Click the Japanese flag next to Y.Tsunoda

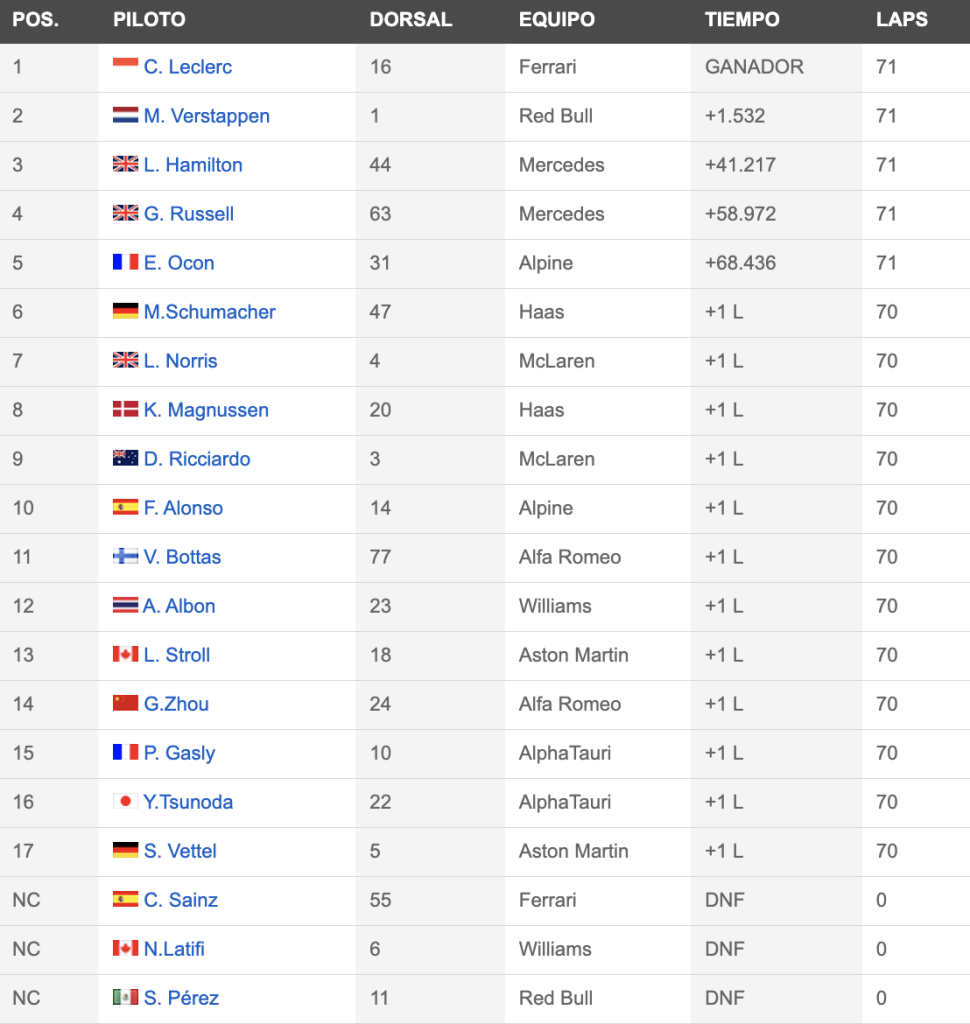point(125,801)
